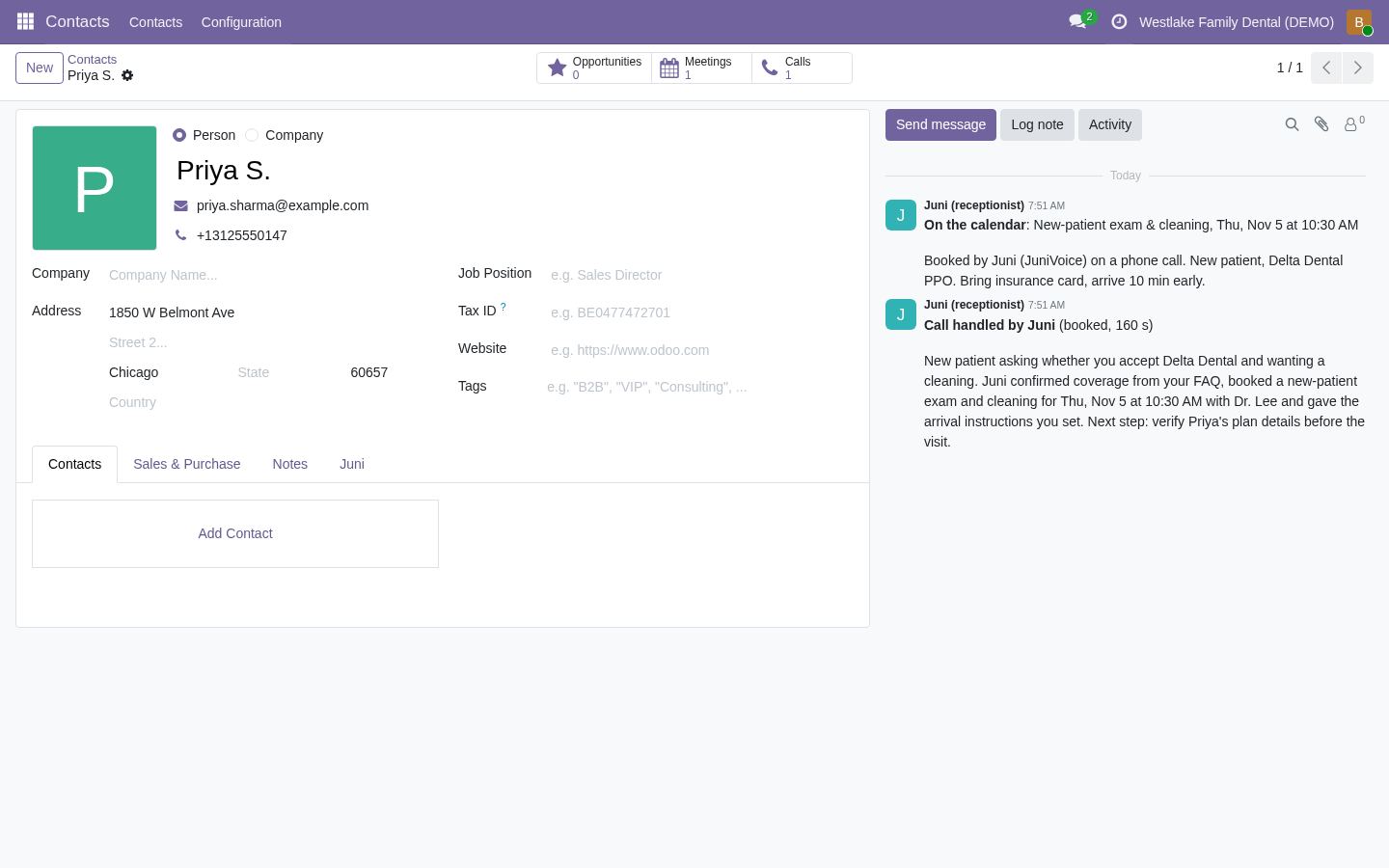This screenshot has height=868, width=1389.
Task: Switch to the Notes tab
Action: 290,464
